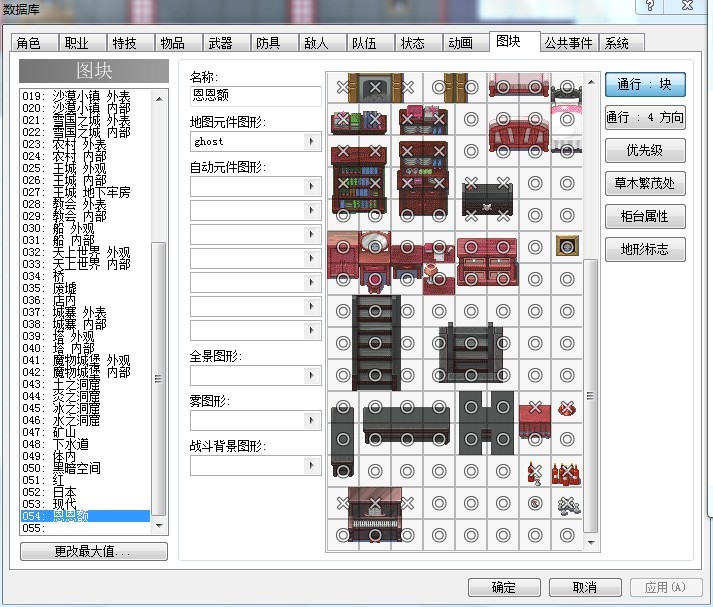713x607 pixels.
Task: Click the red sofa tile
Action: click(x=518, y=135)
